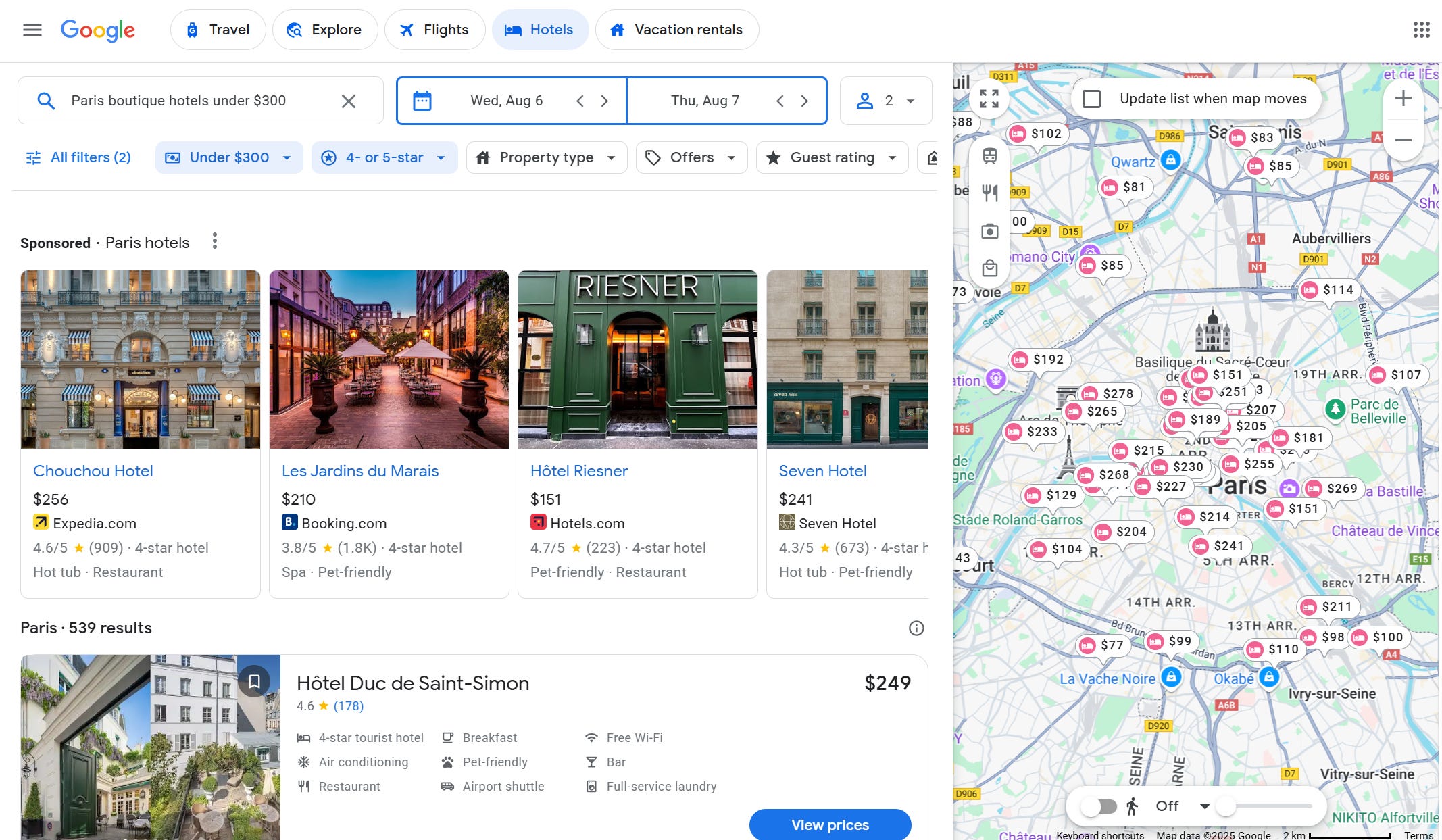
Task: Zoom in on the map
Action: point(1403,99)
